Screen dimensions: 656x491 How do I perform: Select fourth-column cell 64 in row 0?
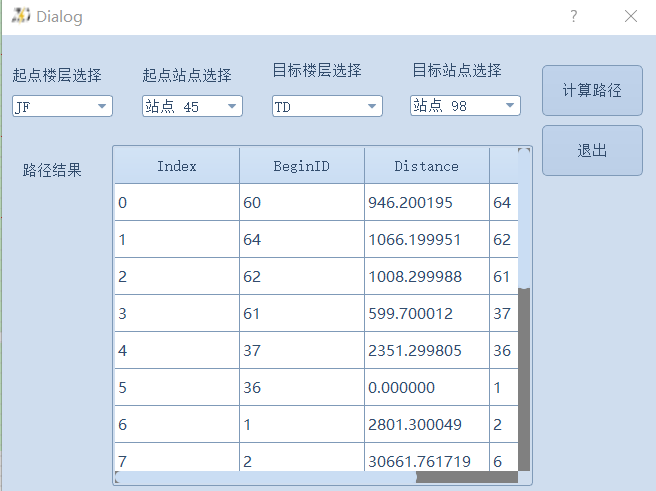coord(504,202)
